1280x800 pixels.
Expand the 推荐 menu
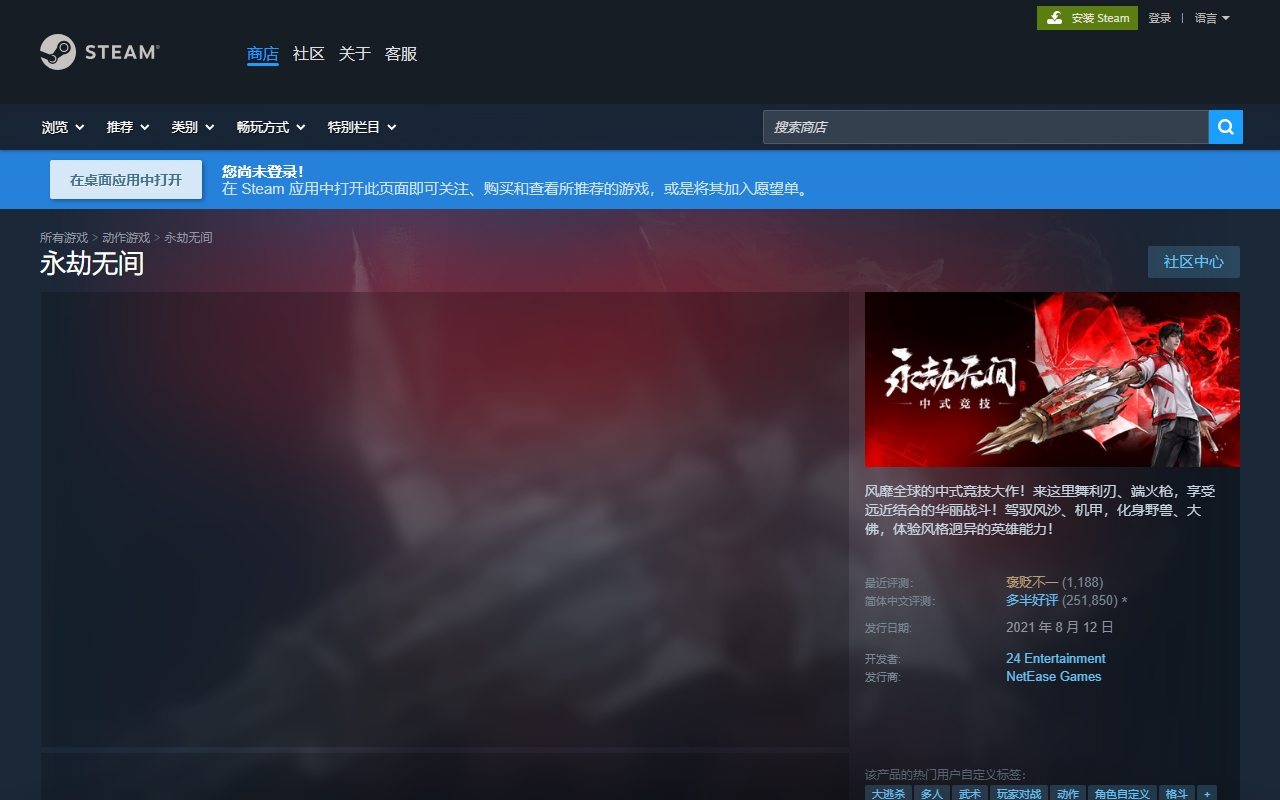(x=128, y=127)
